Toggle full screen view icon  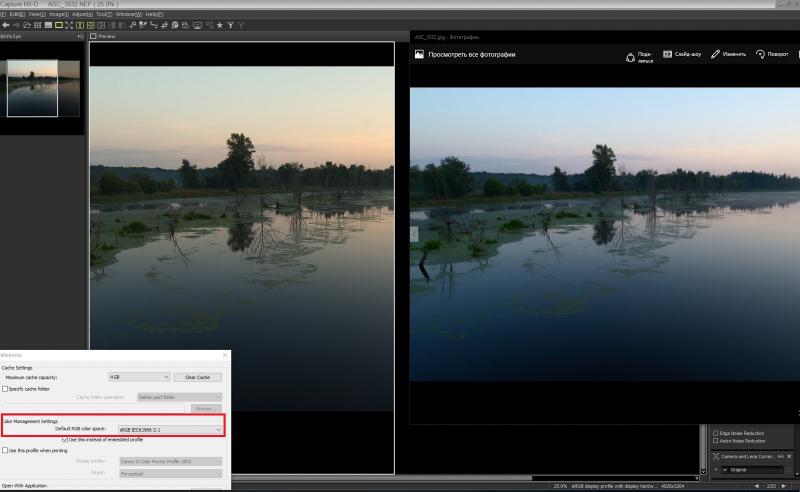[69, 25]
